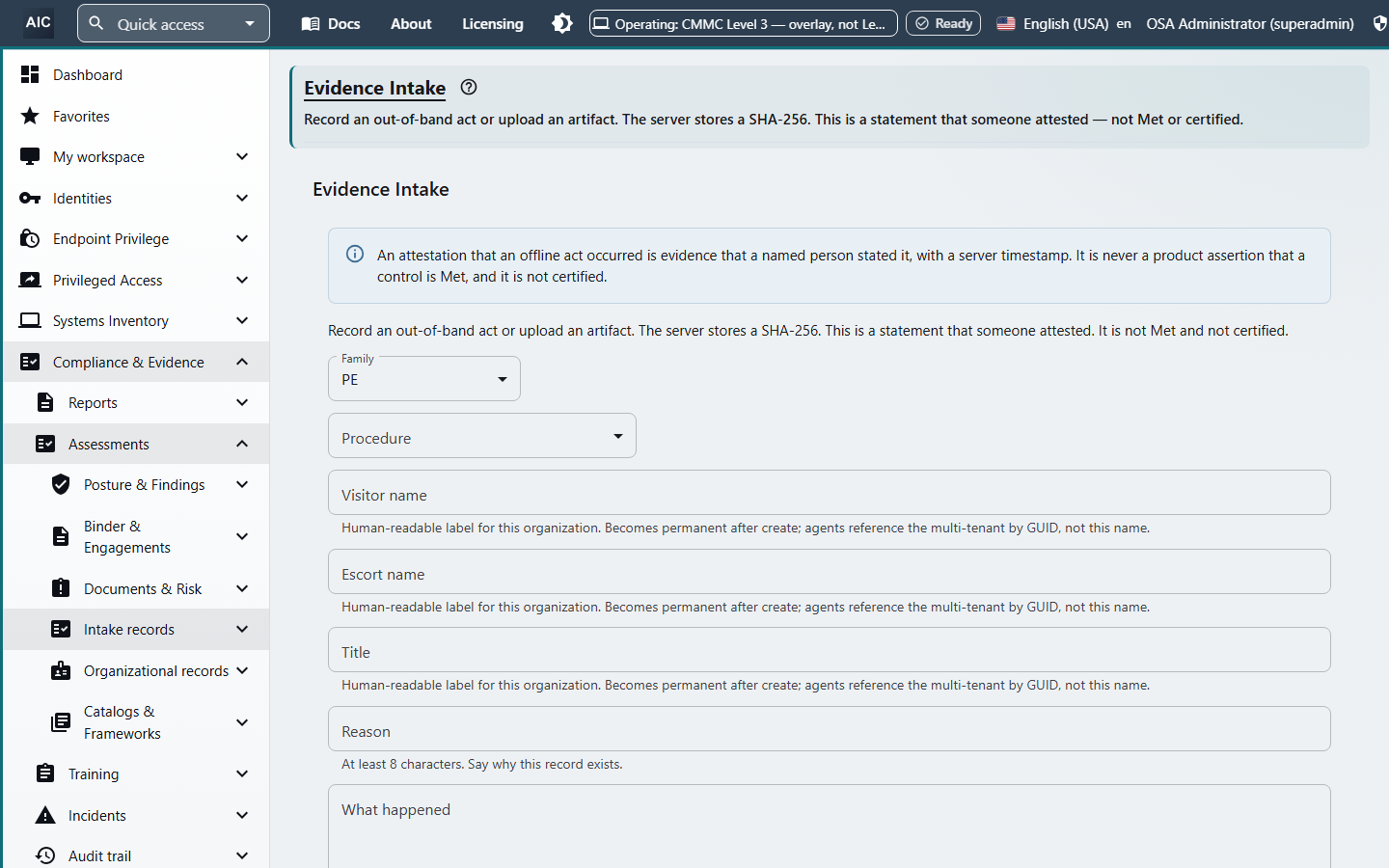Click the Documents & Risk clipboard icon
This screenshot has width=1389, height=868.
pyautogui.click(x=61, y=588)
